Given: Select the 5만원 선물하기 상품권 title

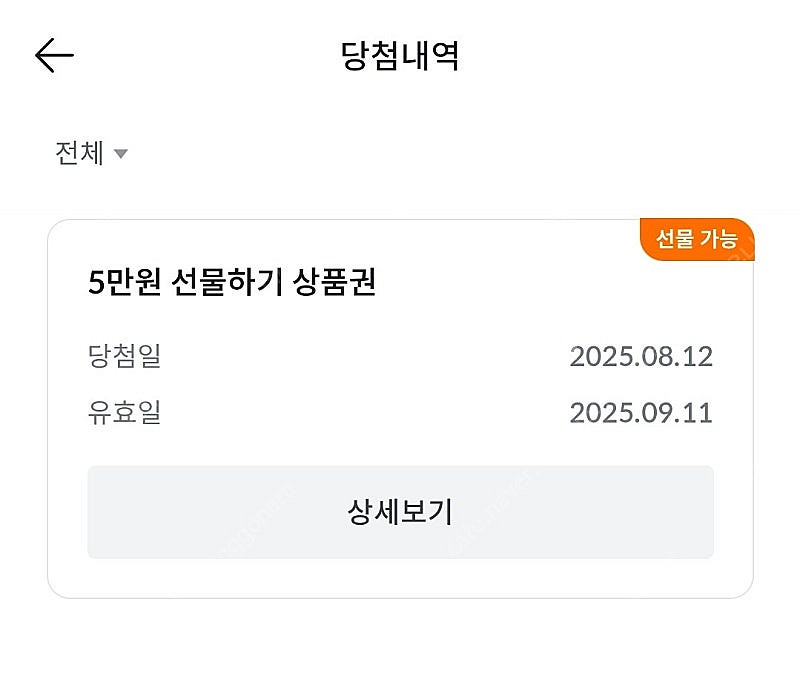Looking at the screenshot, I should tap(232, 283).
